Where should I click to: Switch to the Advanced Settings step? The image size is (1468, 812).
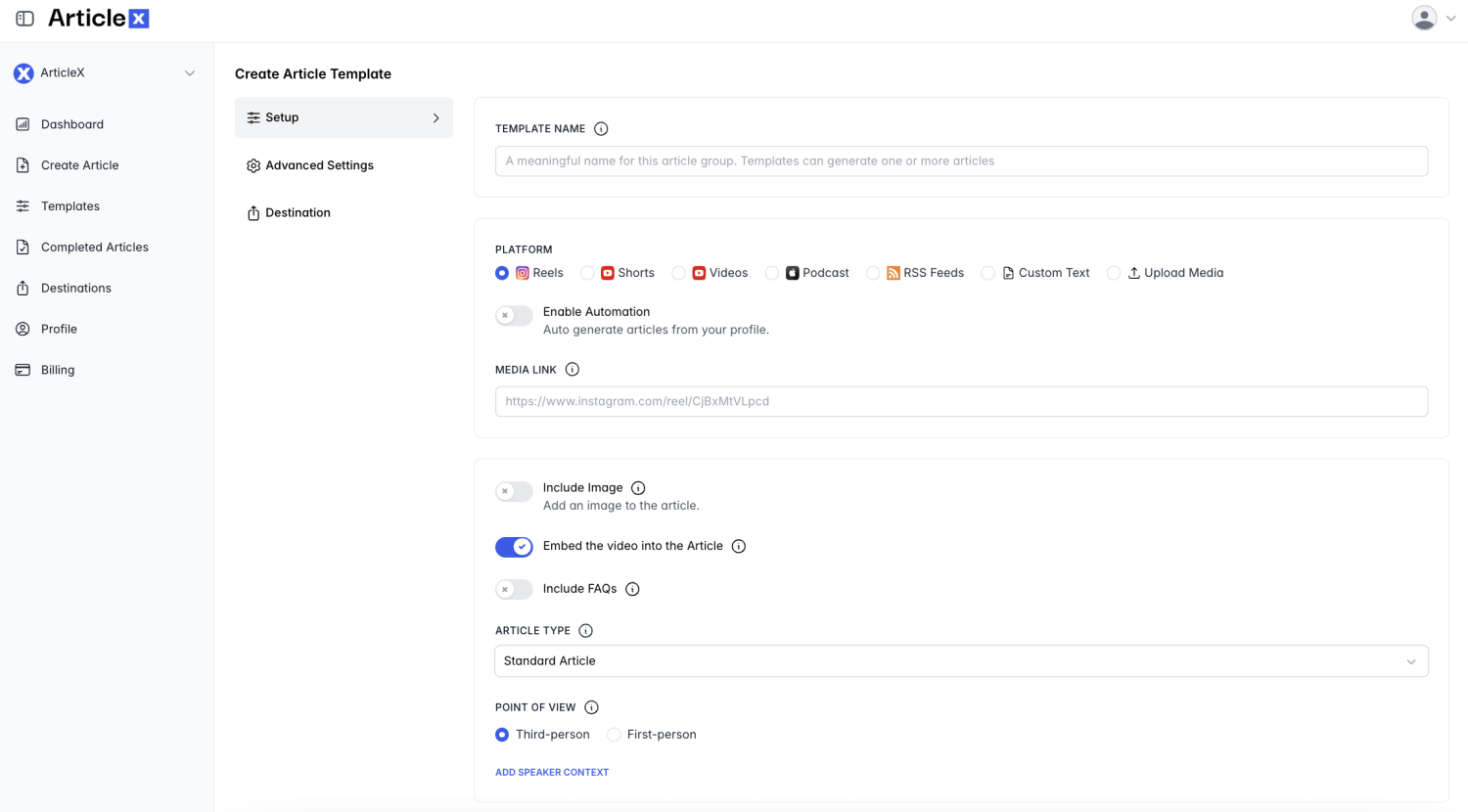point(319,164)
